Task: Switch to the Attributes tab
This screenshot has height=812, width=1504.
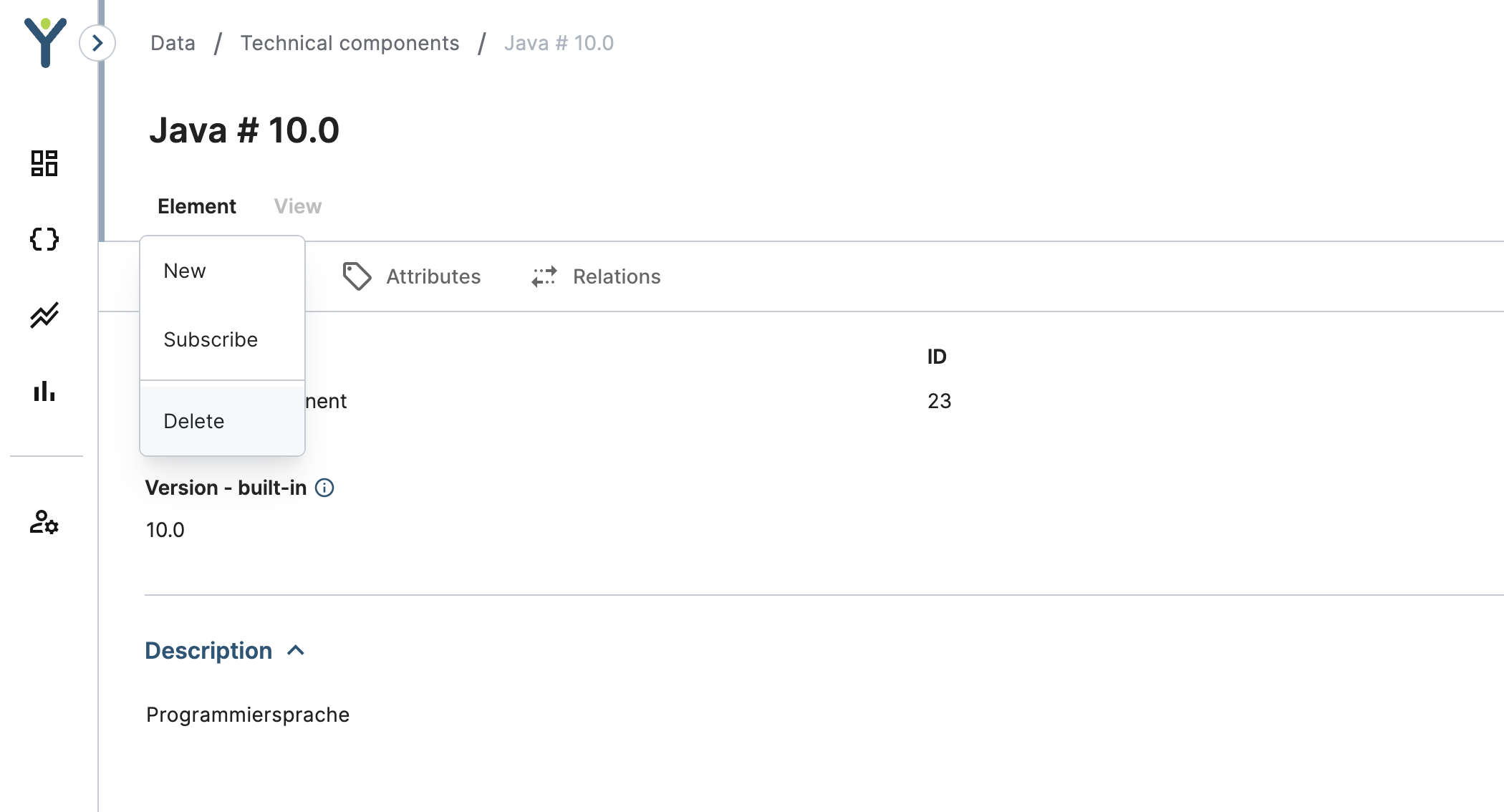Action: [433, 276]
